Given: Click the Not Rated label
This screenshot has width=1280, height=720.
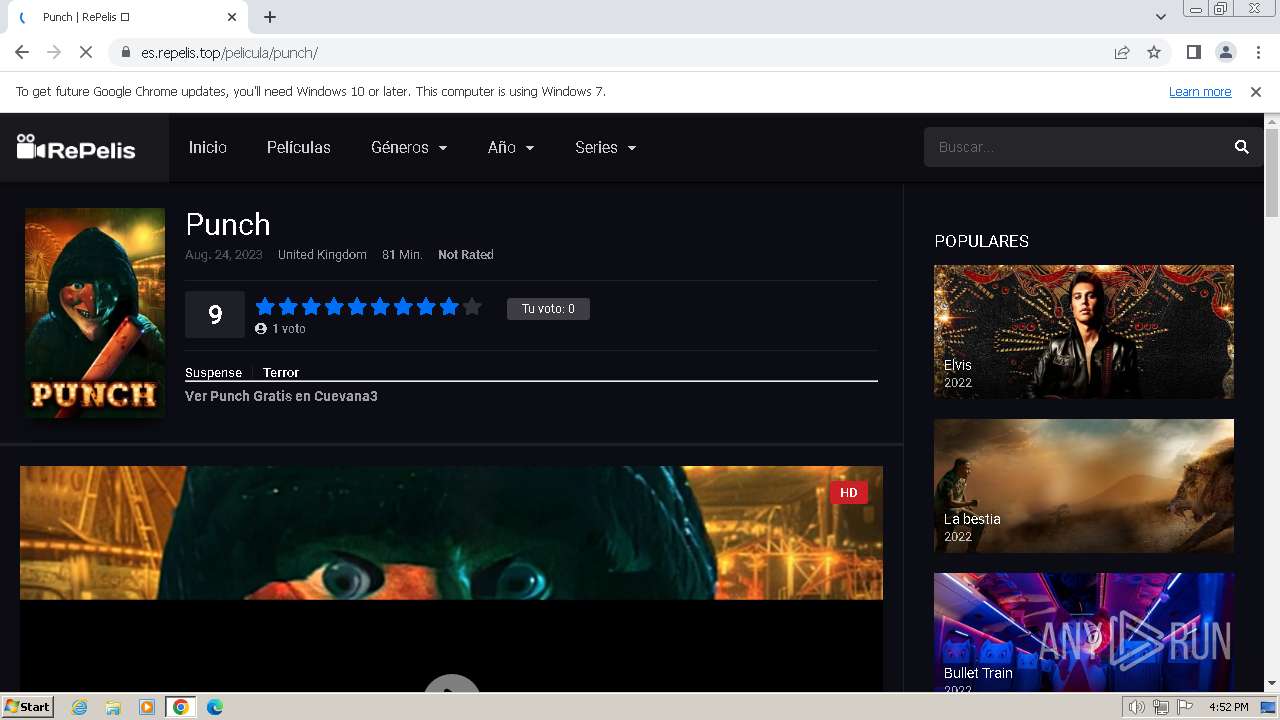Looking at the screenshot, I should (x=466, y=255).
